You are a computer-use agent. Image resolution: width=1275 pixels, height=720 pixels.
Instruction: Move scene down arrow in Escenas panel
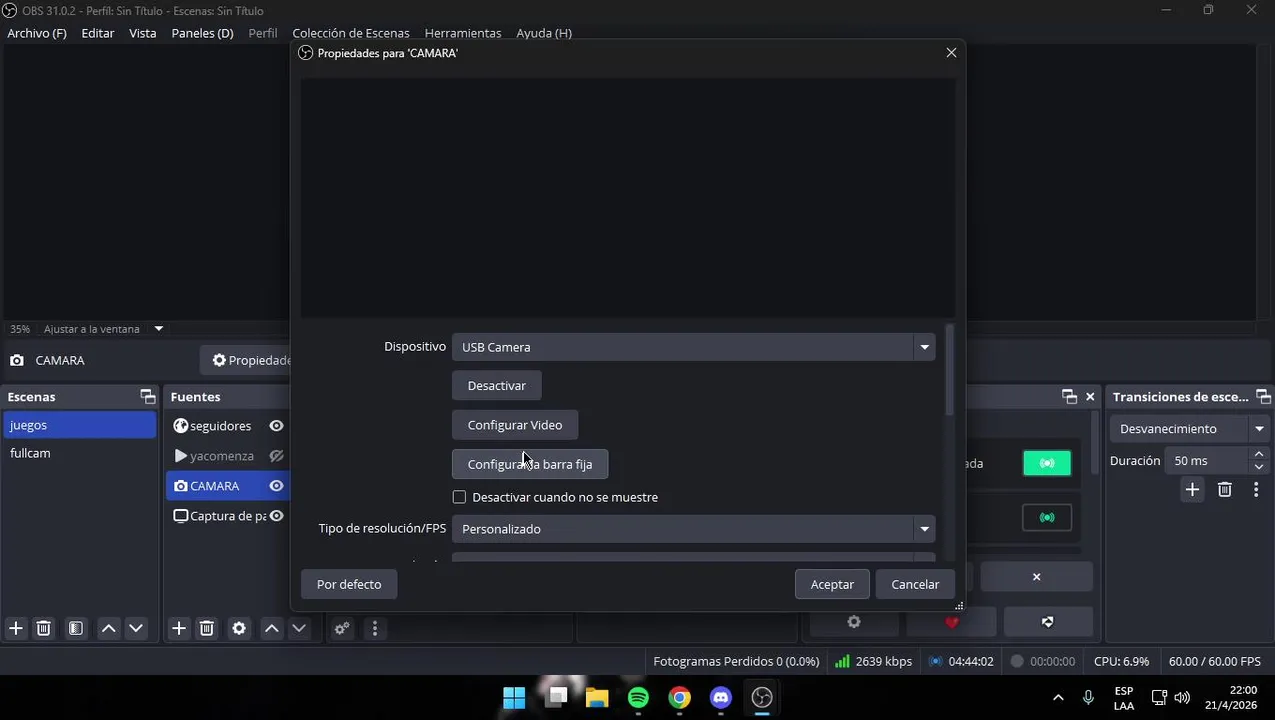(136, 628)
